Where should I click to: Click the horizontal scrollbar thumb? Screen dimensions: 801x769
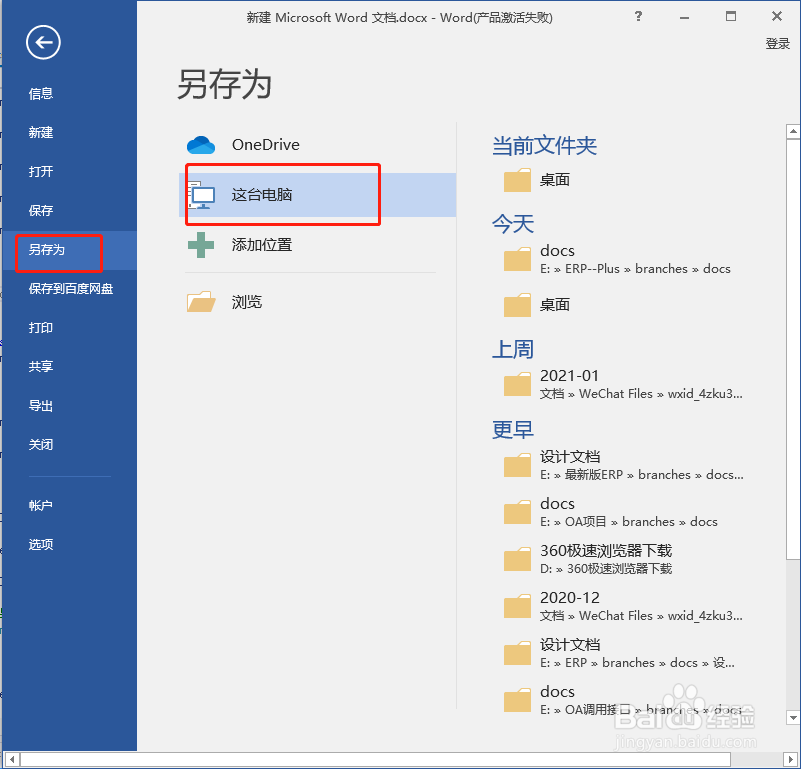click(375, 759)
